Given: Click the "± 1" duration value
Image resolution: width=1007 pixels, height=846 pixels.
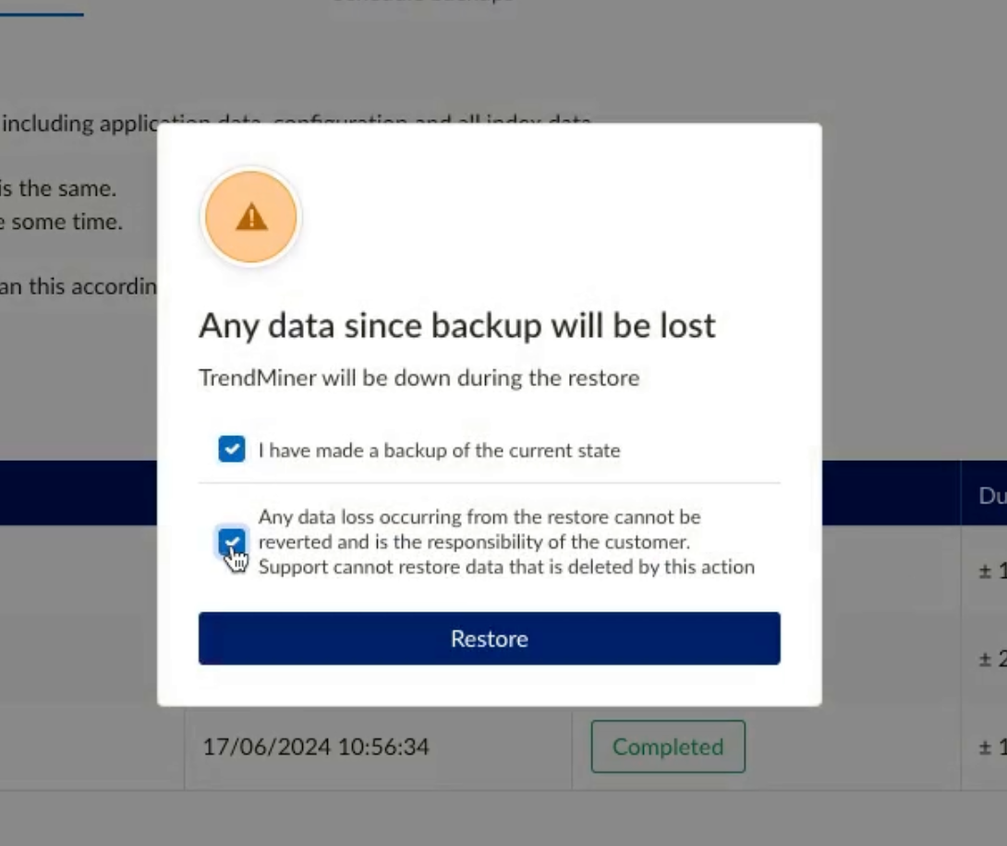Looking at the screenshot, I should click(x=985, y=570).
